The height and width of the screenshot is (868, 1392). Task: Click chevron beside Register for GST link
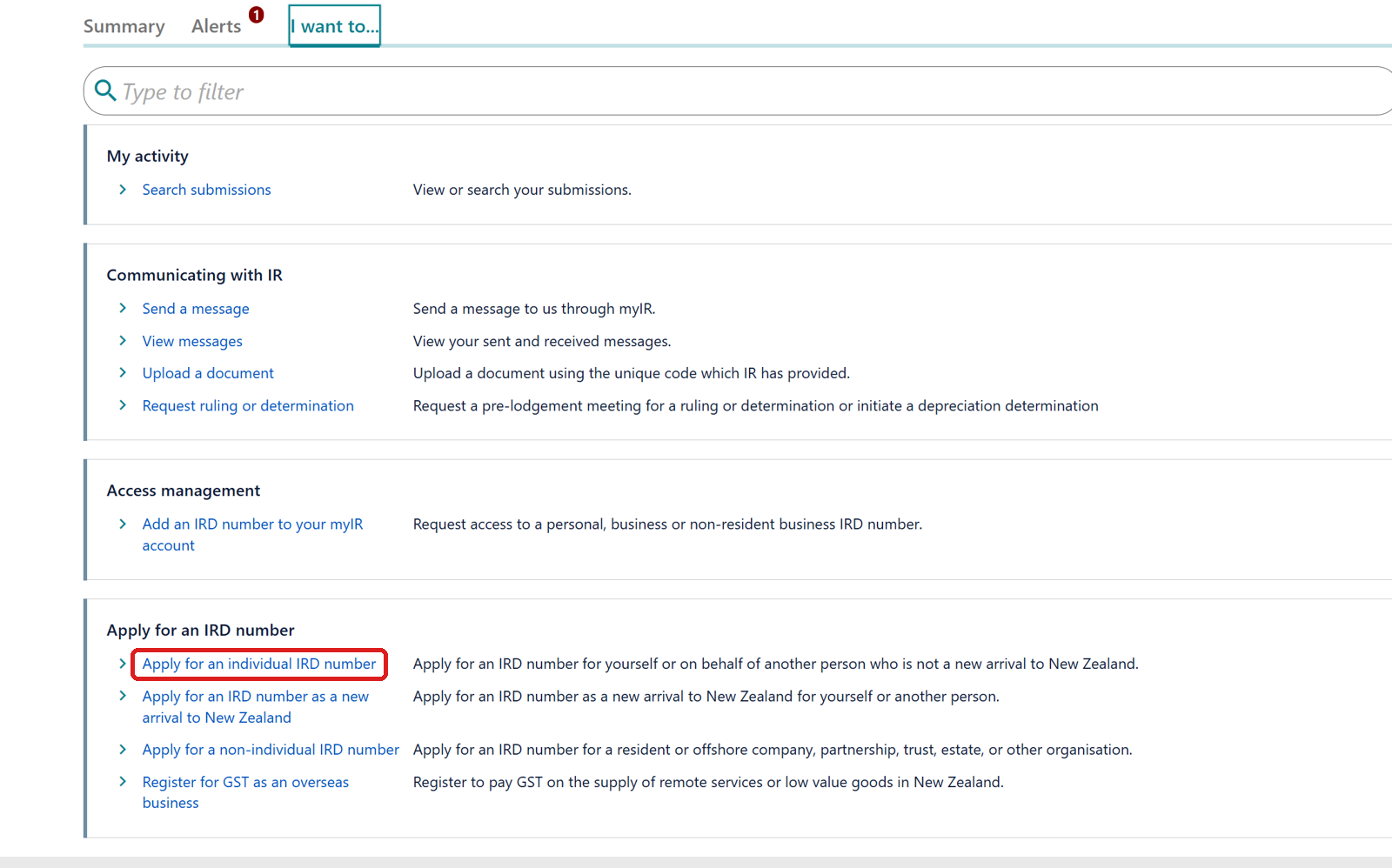coord(123,782)
